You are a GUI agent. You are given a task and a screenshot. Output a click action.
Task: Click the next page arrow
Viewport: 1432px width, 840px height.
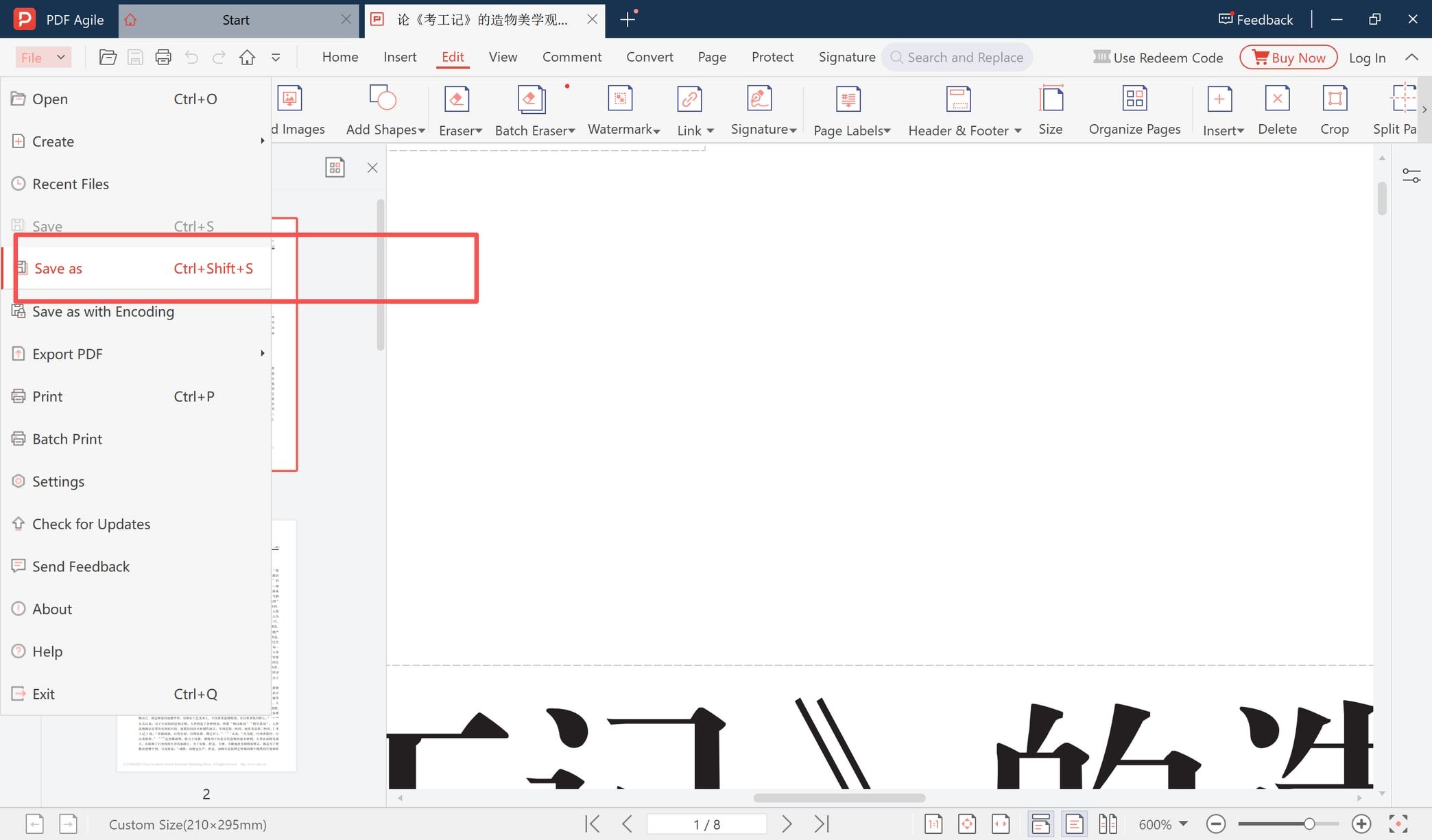click(787, 824)
